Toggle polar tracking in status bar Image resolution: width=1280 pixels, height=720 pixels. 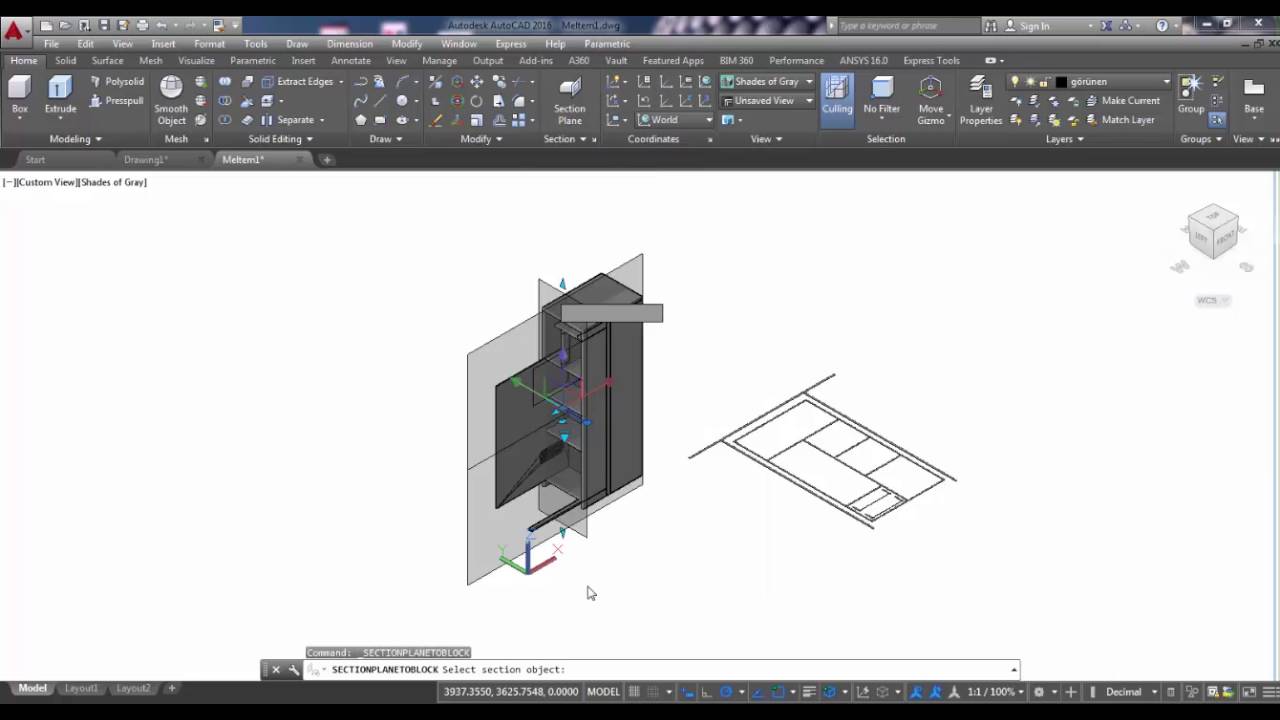pyautogui.click(x=727, y=692)
